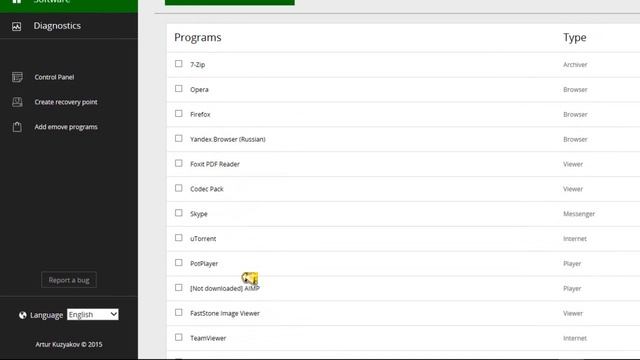640x360 pixels.
Task: Open the Language dropdown showing English
Action: (93, 314)
